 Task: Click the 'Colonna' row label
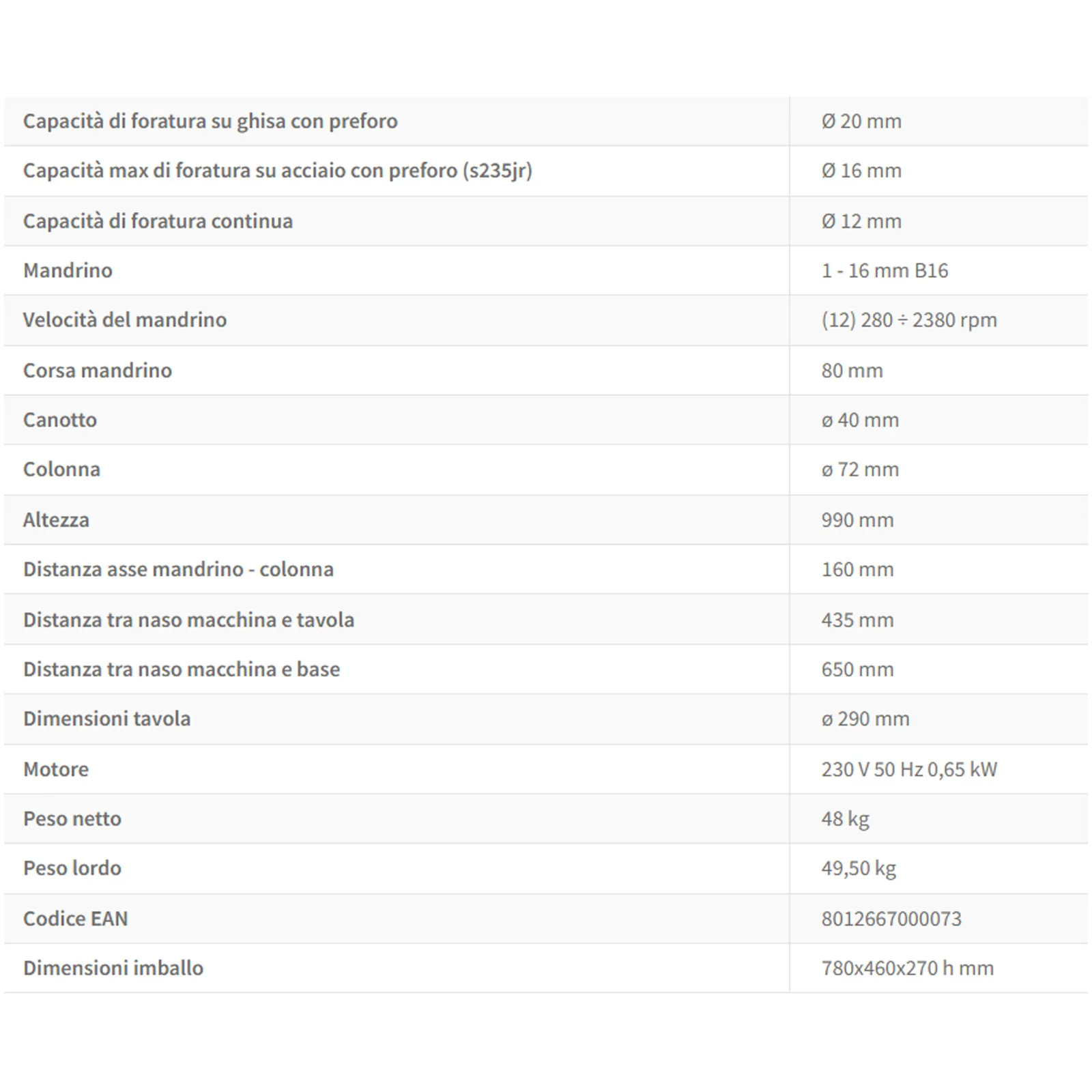(x=61, y=469)
